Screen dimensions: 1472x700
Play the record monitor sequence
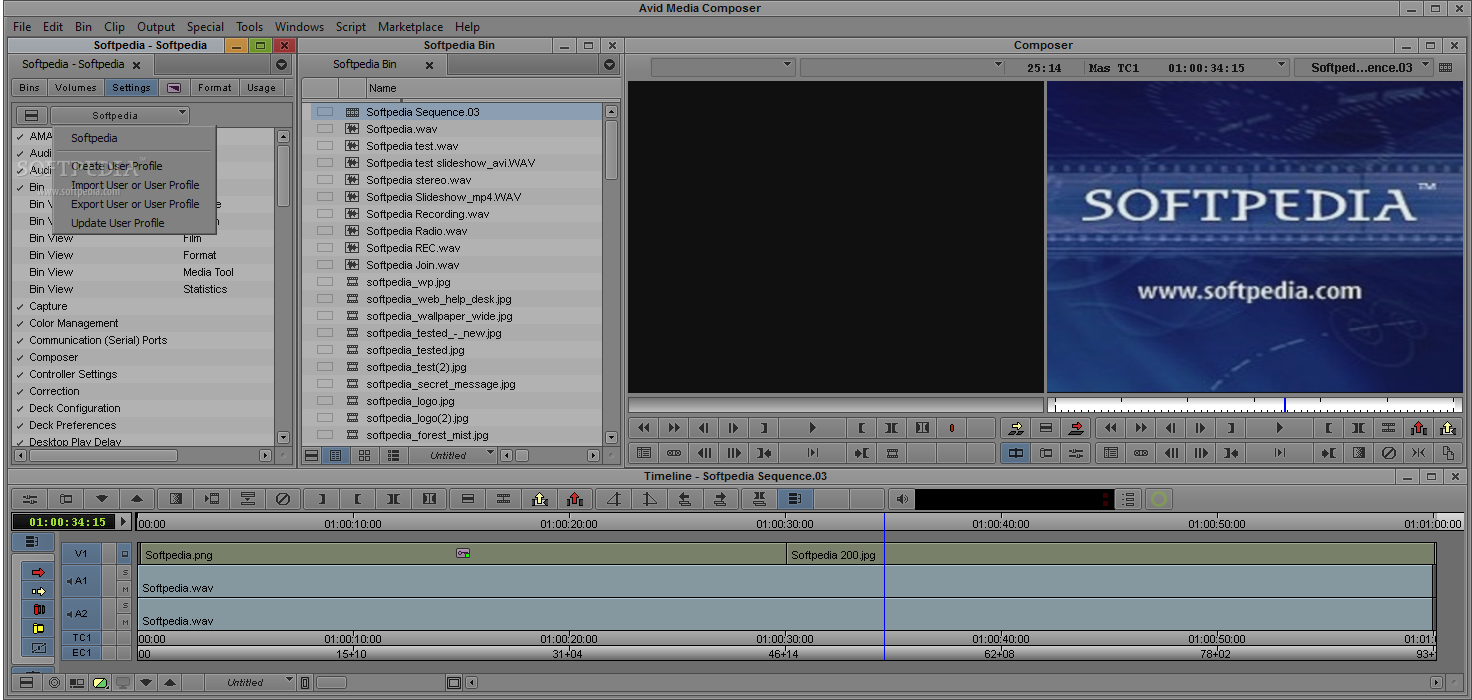pos(1280,428)
